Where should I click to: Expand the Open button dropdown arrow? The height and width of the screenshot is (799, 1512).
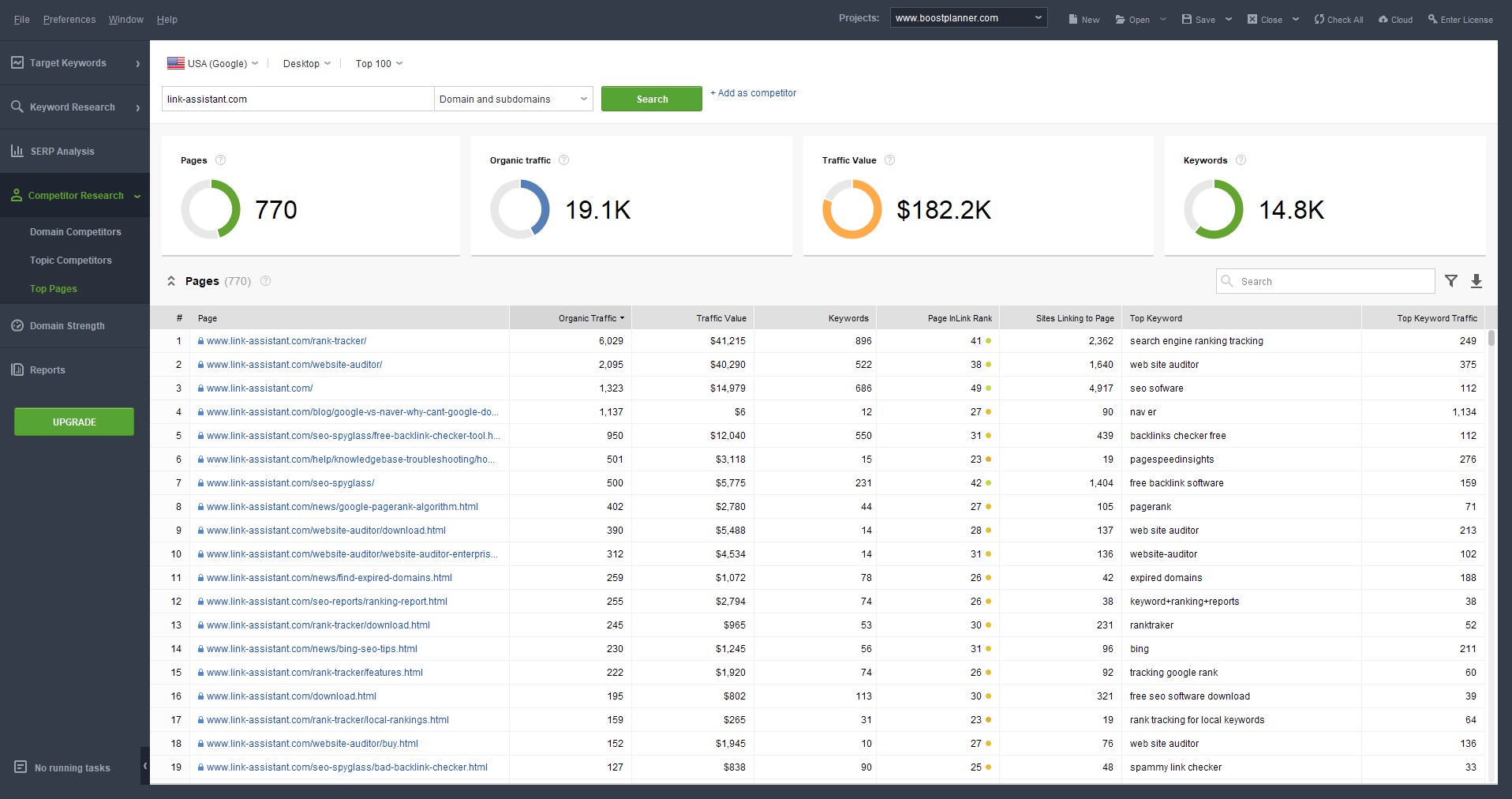coord(1162,19)
